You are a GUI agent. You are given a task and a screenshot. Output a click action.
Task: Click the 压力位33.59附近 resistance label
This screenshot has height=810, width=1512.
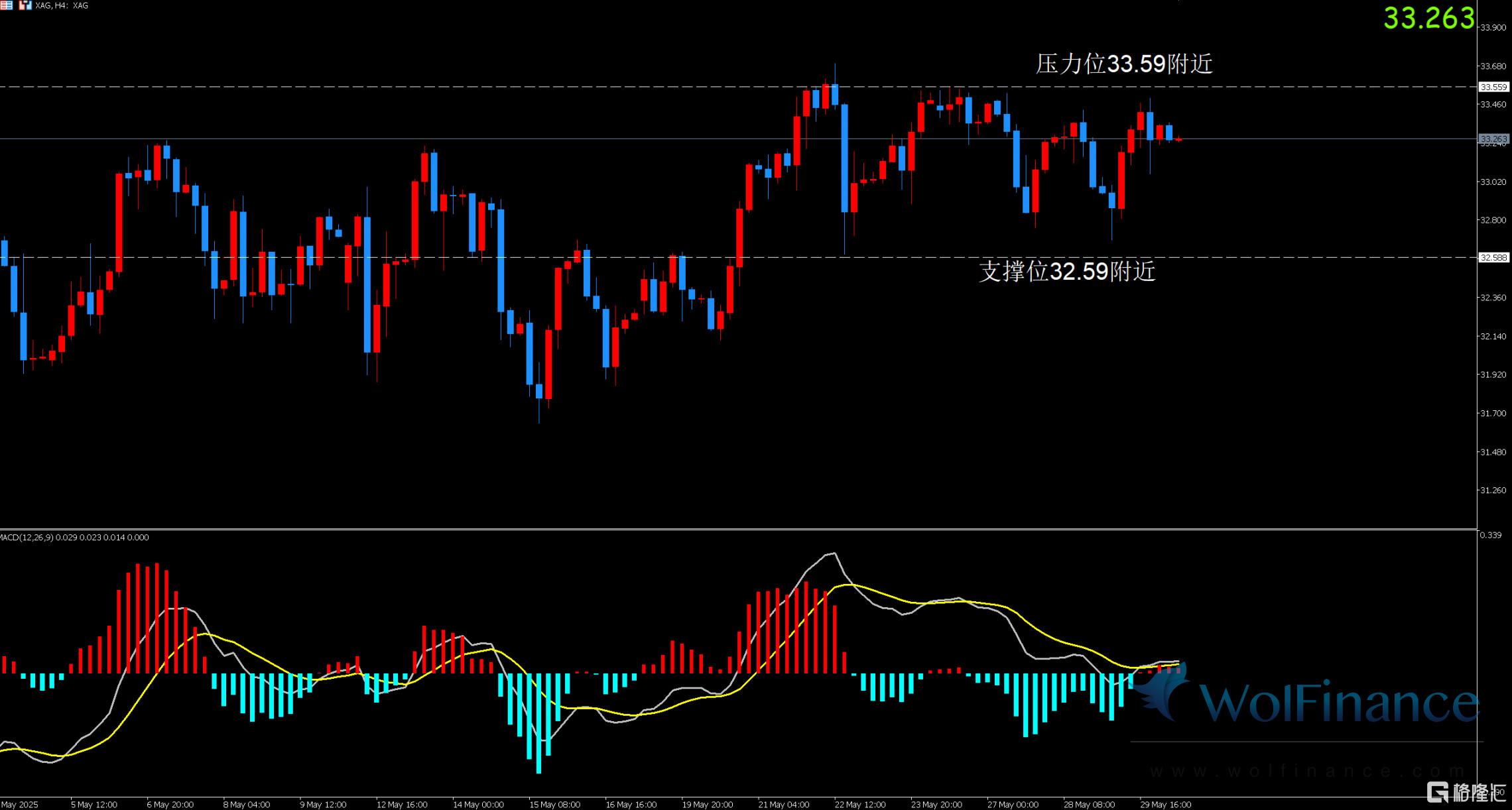(1124, 64)
